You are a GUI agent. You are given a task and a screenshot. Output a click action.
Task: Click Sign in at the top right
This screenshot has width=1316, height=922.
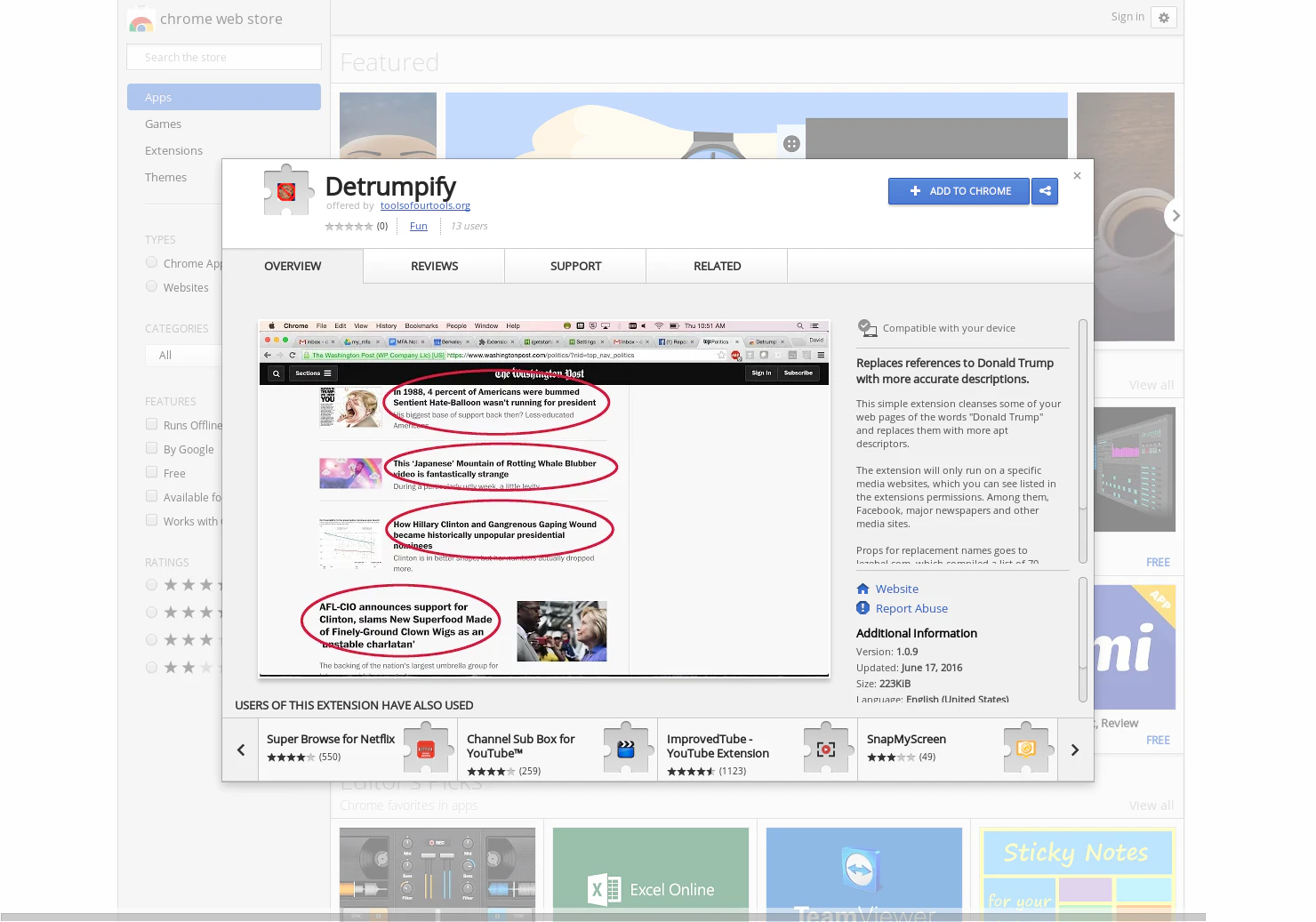[1127, 17]
